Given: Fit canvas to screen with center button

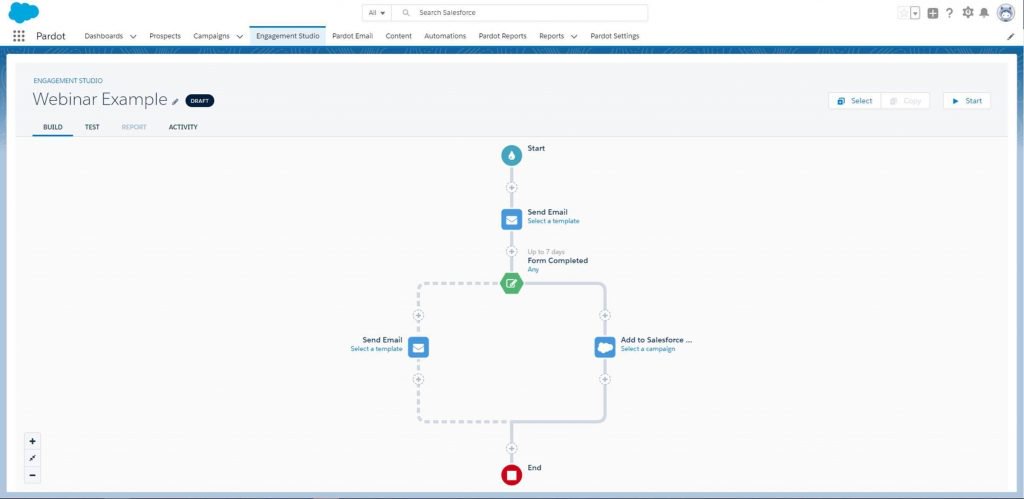Looking at the screenshot, I should pyautogui.click(x=33, y=458).
